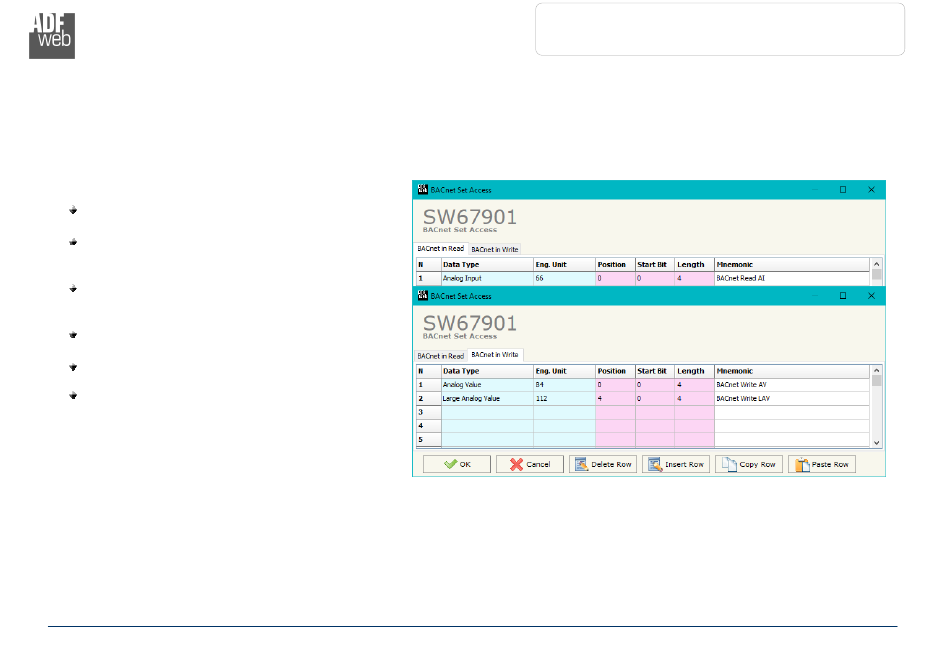950x659 pixels.
Task: Click the green checkmark icon on OK
Action: [x=450, y=464]
